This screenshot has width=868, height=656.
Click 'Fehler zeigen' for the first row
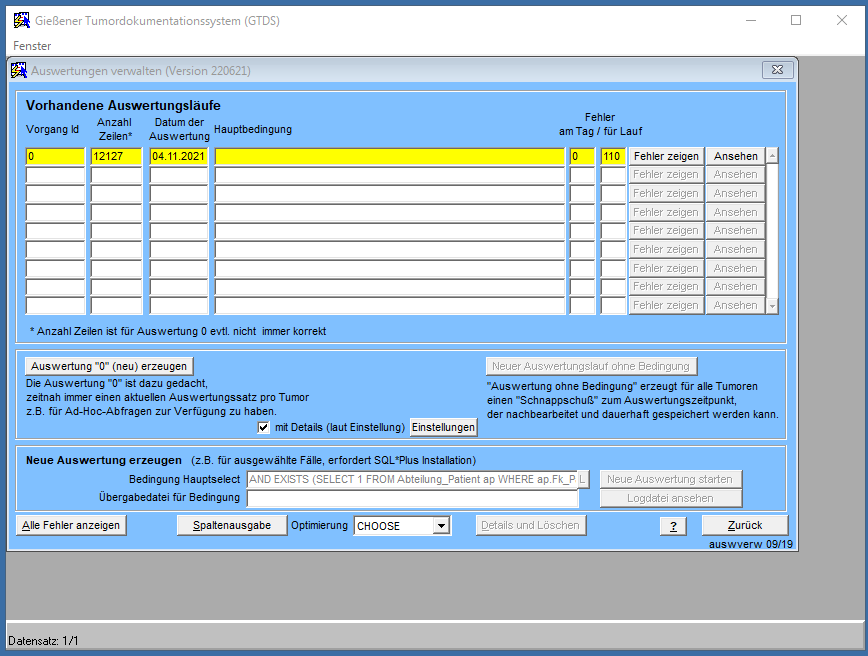coord(666,156)
